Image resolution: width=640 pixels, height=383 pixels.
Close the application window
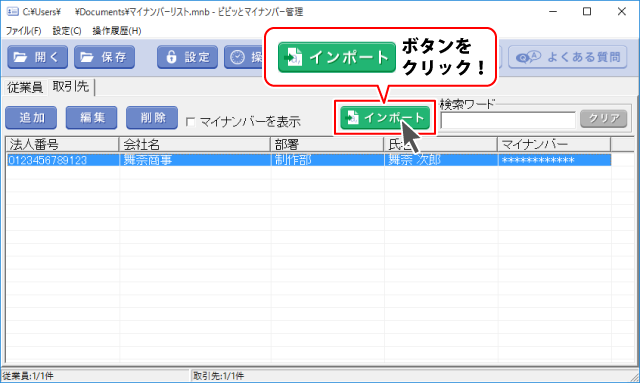click(x=622, y=11)
